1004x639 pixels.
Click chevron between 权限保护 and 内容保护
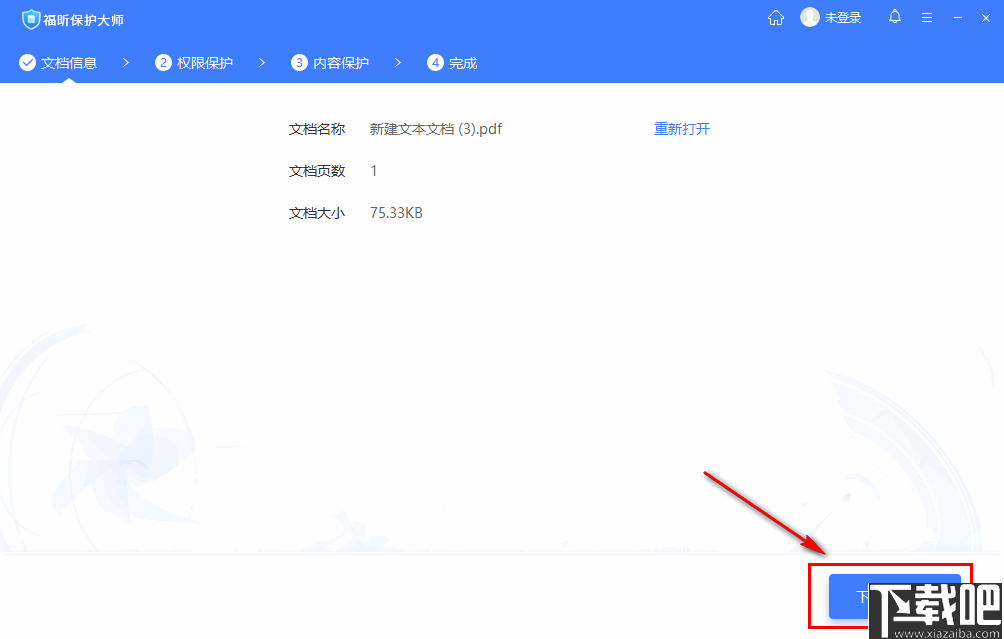point(261,62)
